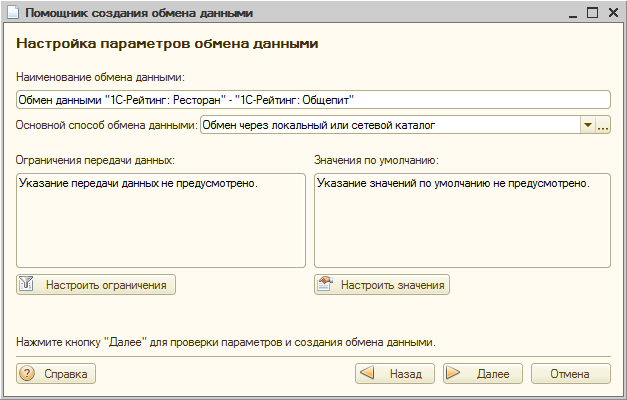Expand the Основной способ обмена данными dropdown arrow

[x=587, y=125]
